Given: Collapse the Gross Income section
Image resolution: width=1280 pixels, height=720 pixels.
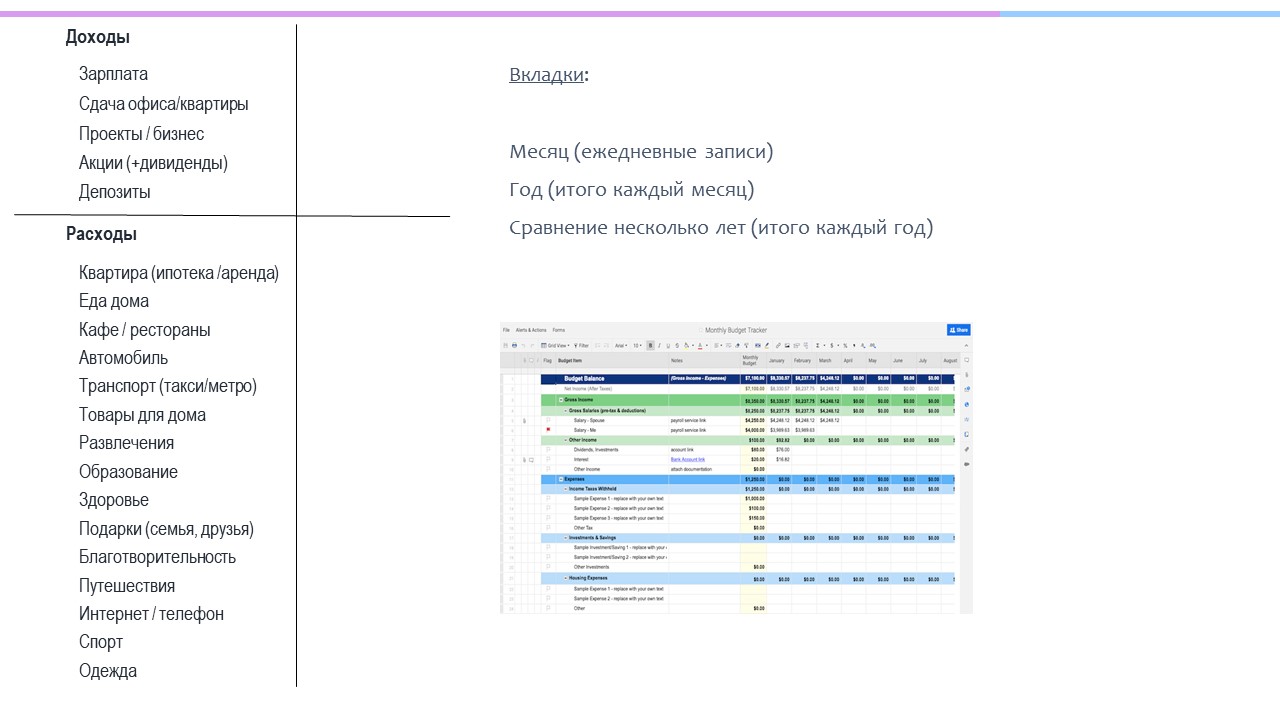Looking at the screenshot, I should [560, 400].
